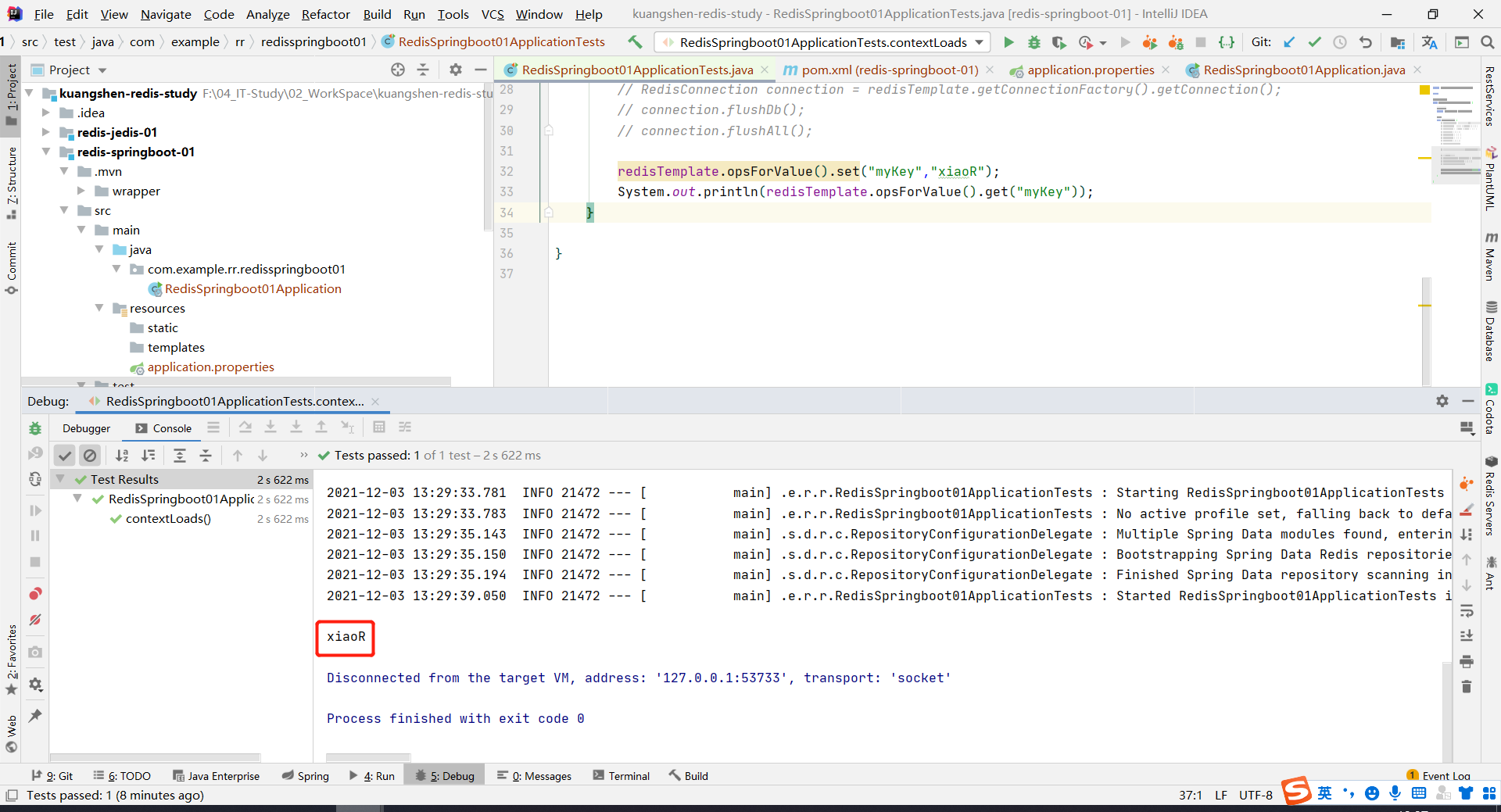Click the JRebel debug icon in the toolbar
Screen dimensions: 1501x812
tap(1175, 42)
